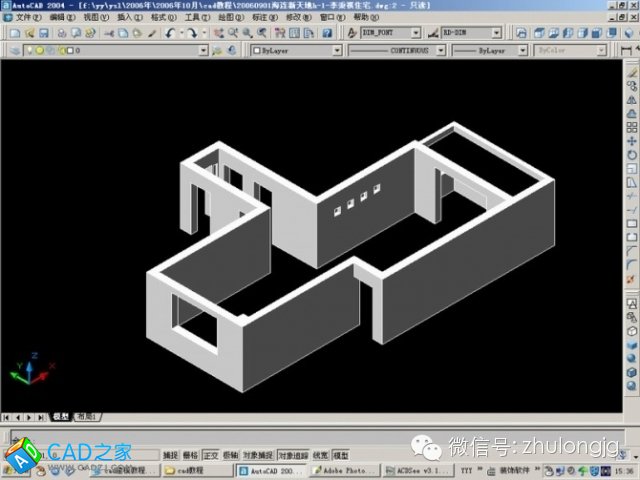640x480 pixels.
Task: Select the Array tool in Modify toolbar
Action: (631, 127)
